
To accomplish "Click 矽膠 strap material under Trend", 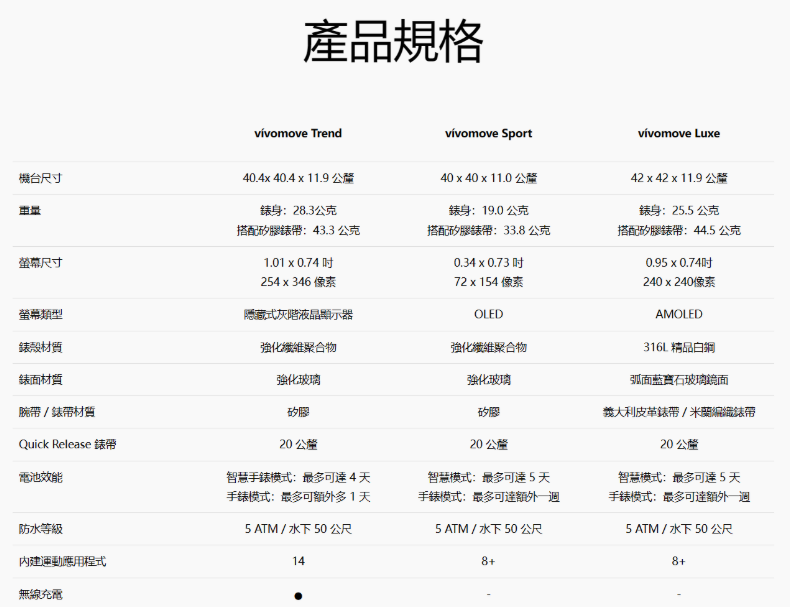I will [298, 412].
